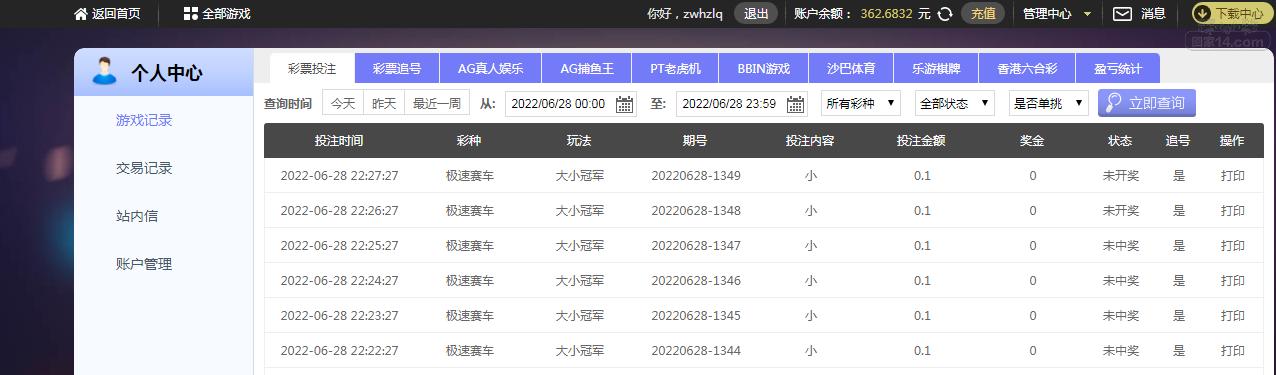Click the 立即查询 search button
The height and width of the screenshot is (375, 1276).
(1147, 103)
